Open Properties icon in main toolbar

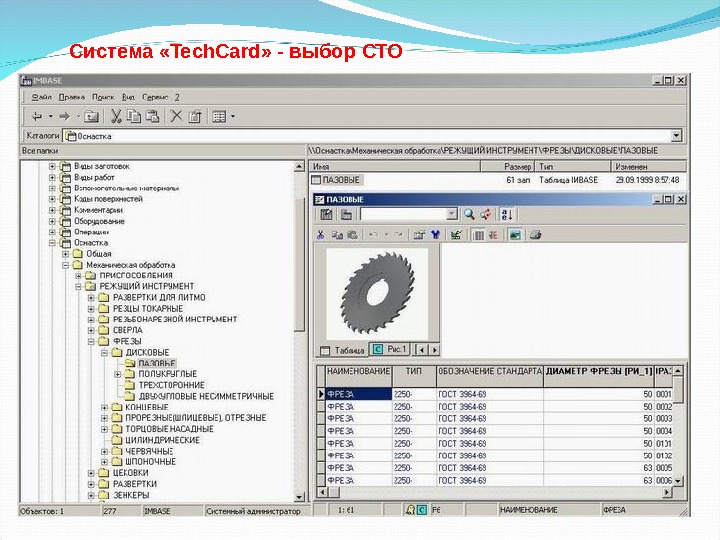click(195, 117)
